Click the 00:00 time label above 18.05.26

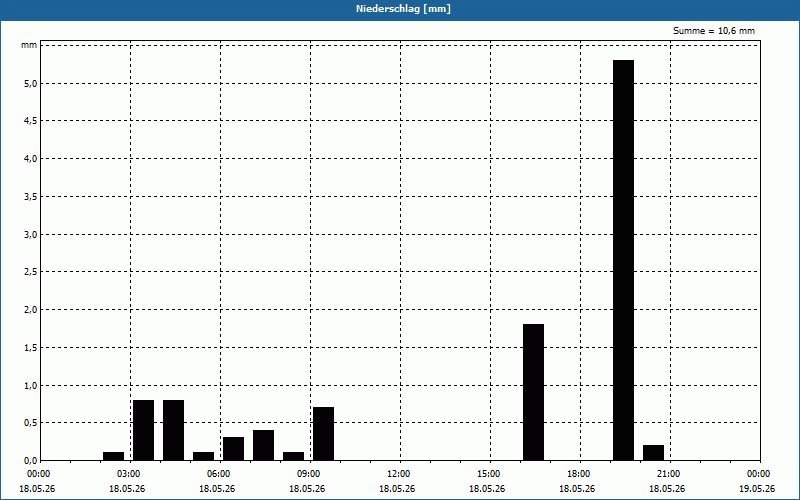click(x=38, y=474)
